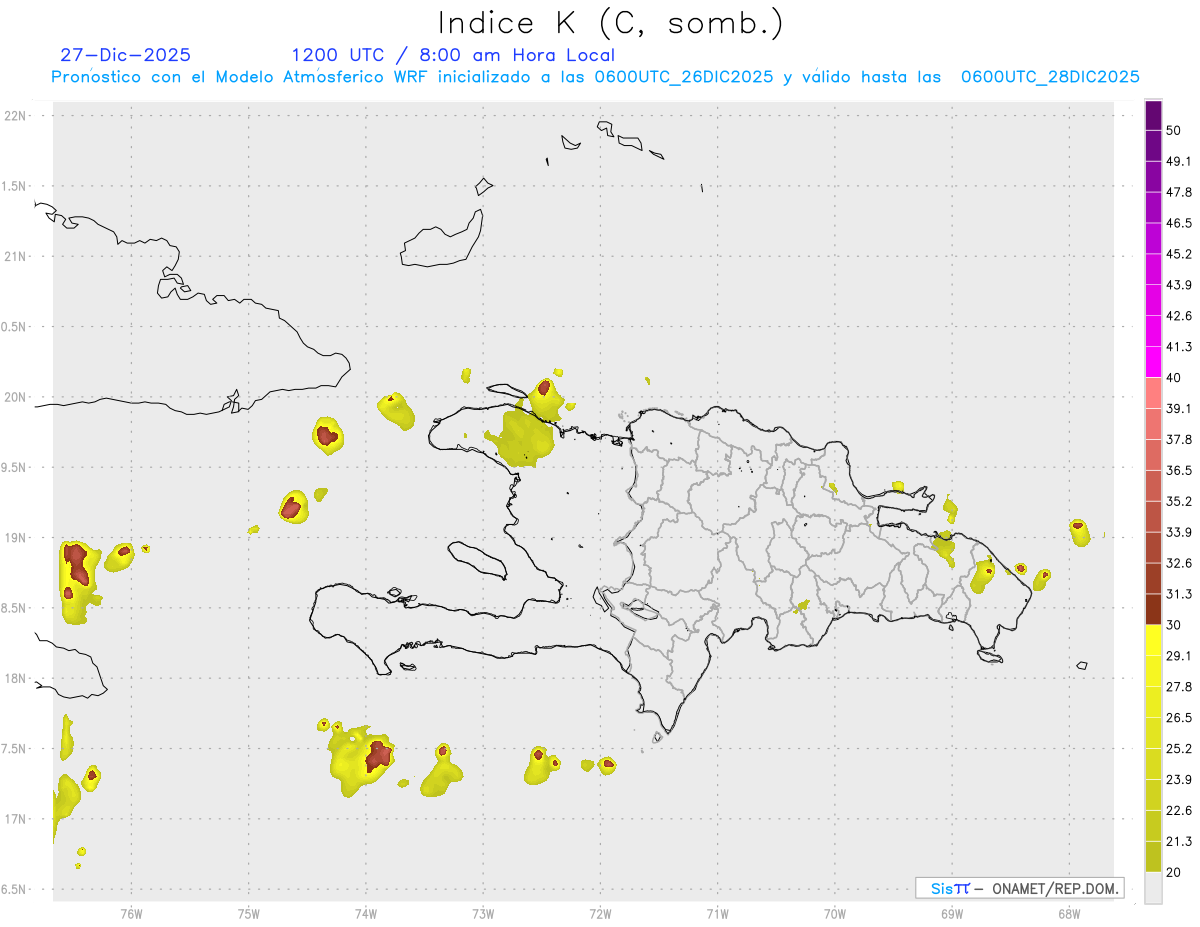This screenshot has width=1200, height=927.
Task: Pick the legend swatch between 47.8 and 46.5
Action: (x=1154, y=208)
